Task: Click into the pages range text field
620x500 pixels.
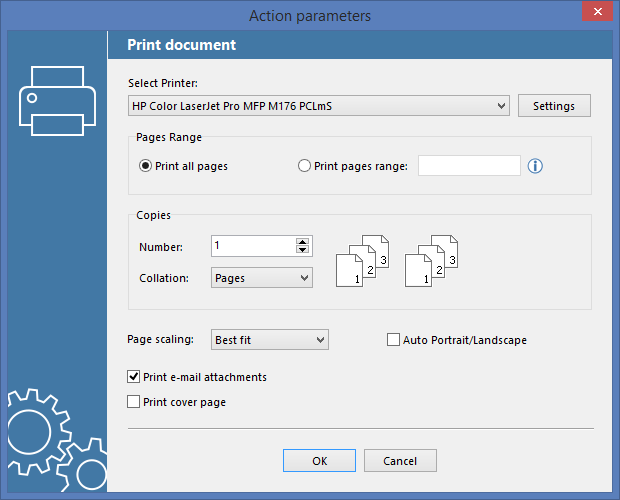Action: click(x=469, y=166)
